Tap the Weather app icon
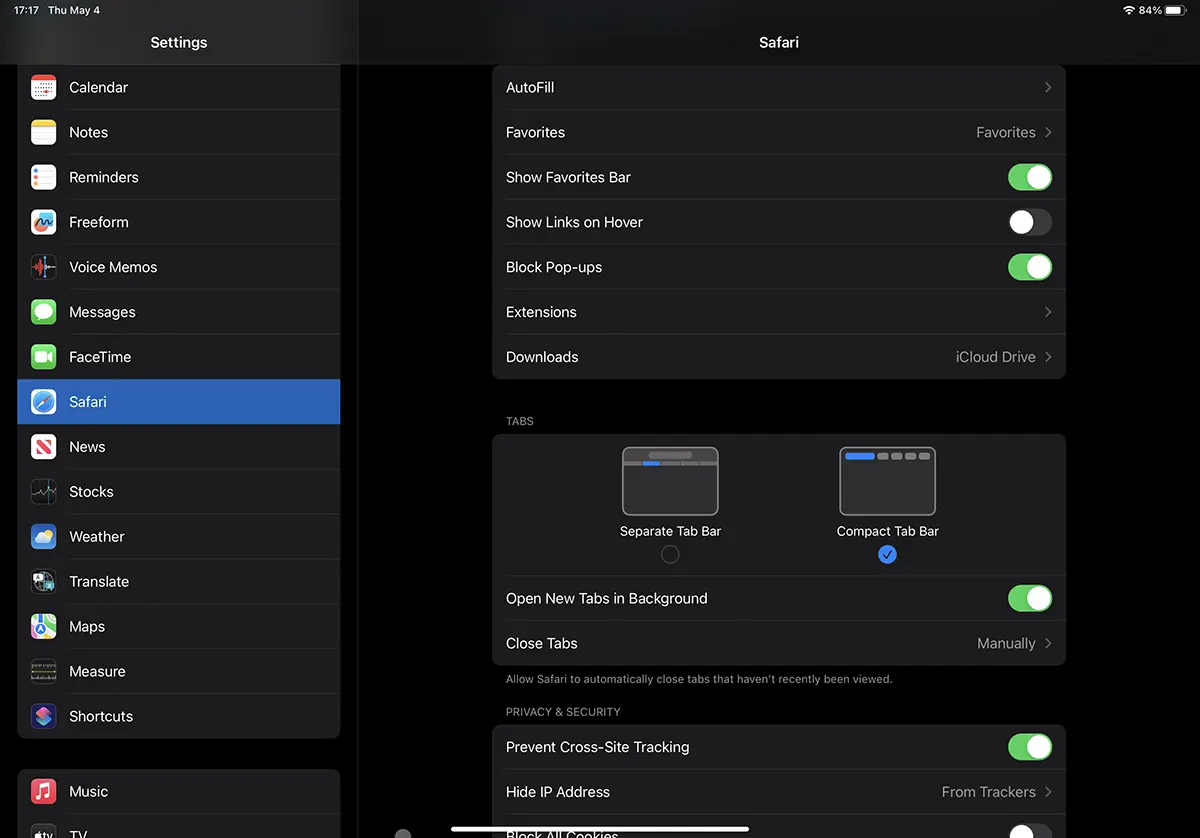1200x838 pixels. [x=43, y=537]
